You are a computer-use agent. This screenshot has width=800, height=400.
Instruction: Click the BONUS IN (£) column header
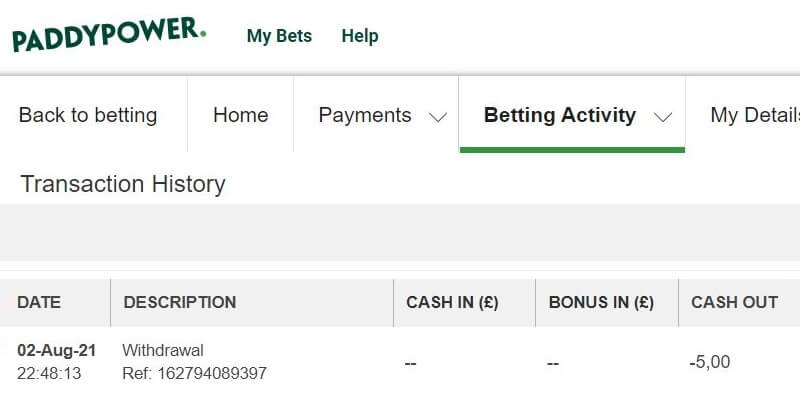point(601,302)
